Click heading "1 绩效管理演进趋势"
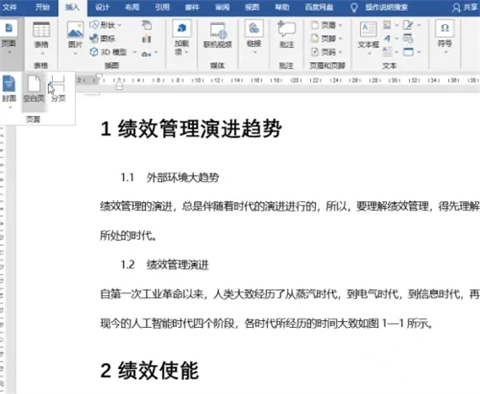The width and height of the screenshot is (480, 394). (x=191, y=129)
